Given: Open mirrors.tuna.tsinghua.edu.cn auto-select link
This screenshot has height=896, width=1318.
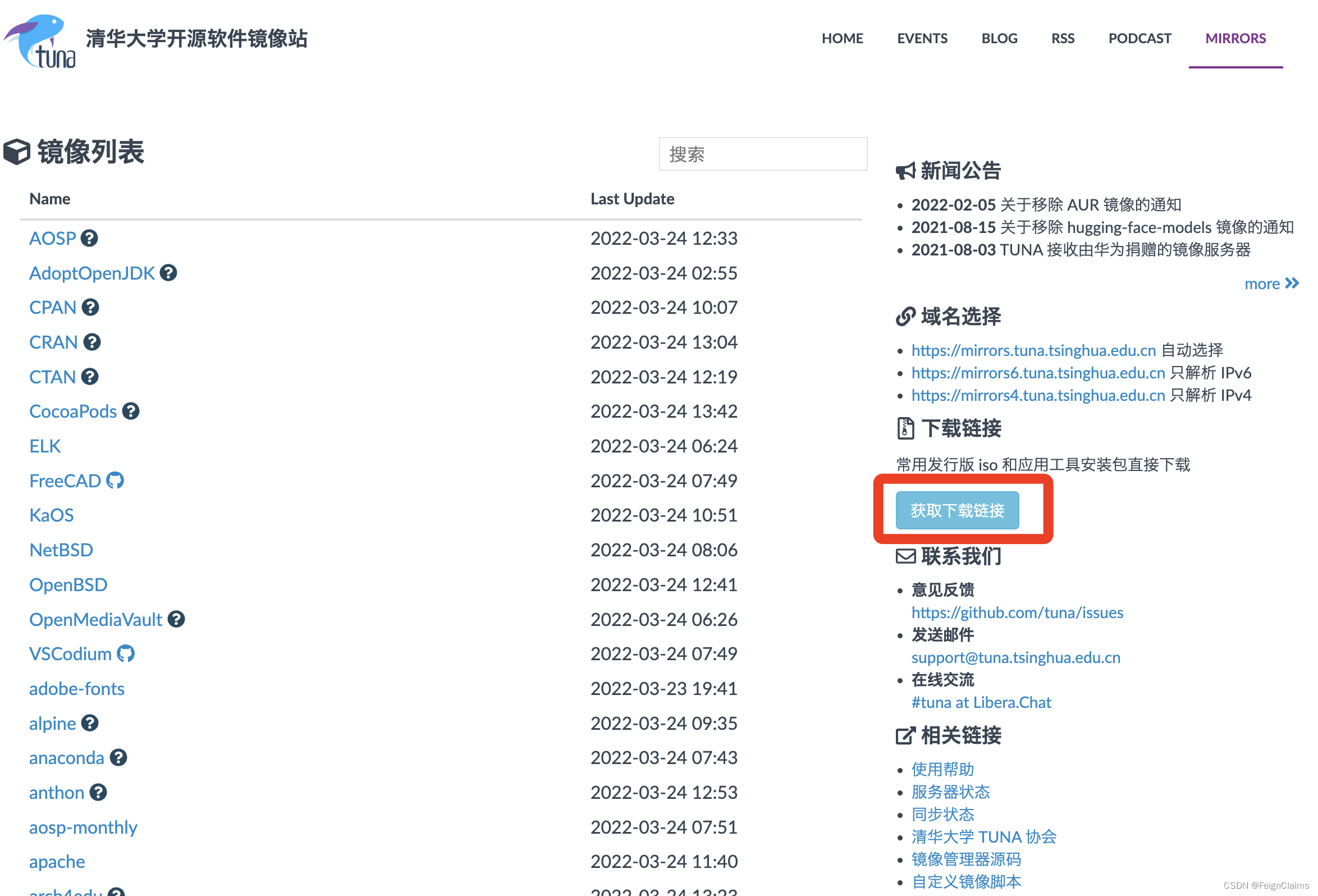Looking at the screenshot, I should pyautogui.click(x=1033, y=350).
